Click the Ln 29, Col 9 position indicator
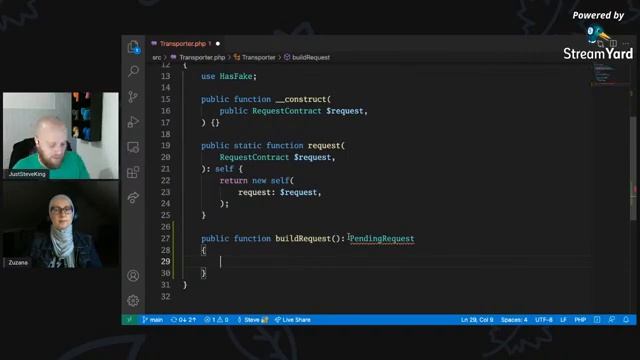Viewport: 640px width, 360px height. (477, 320)
